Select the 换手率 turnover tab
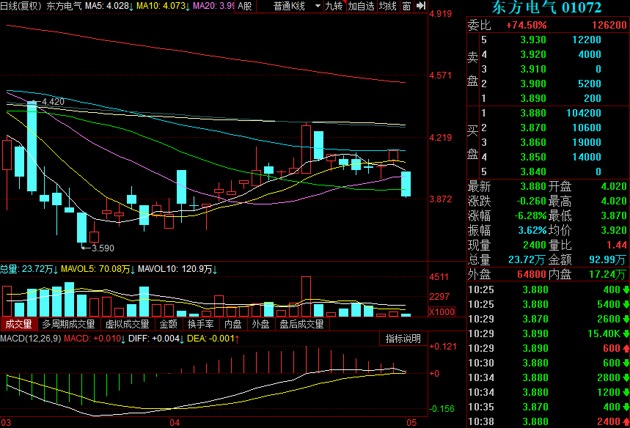Screen dimensions: 630x428 coord(202,324)
